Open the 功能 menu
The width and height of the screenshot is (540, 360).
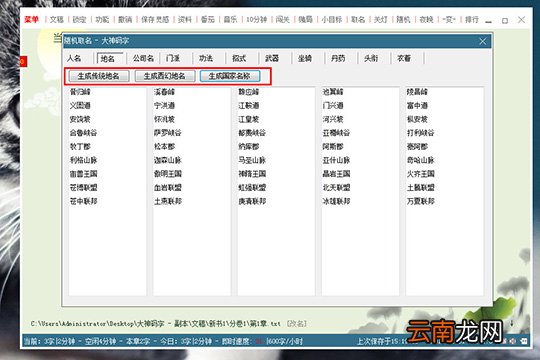(102, 19)
